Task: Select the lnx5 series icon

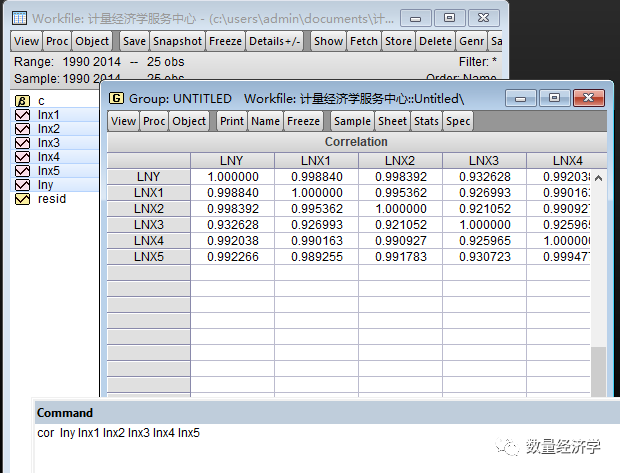Action: (22, 171)
